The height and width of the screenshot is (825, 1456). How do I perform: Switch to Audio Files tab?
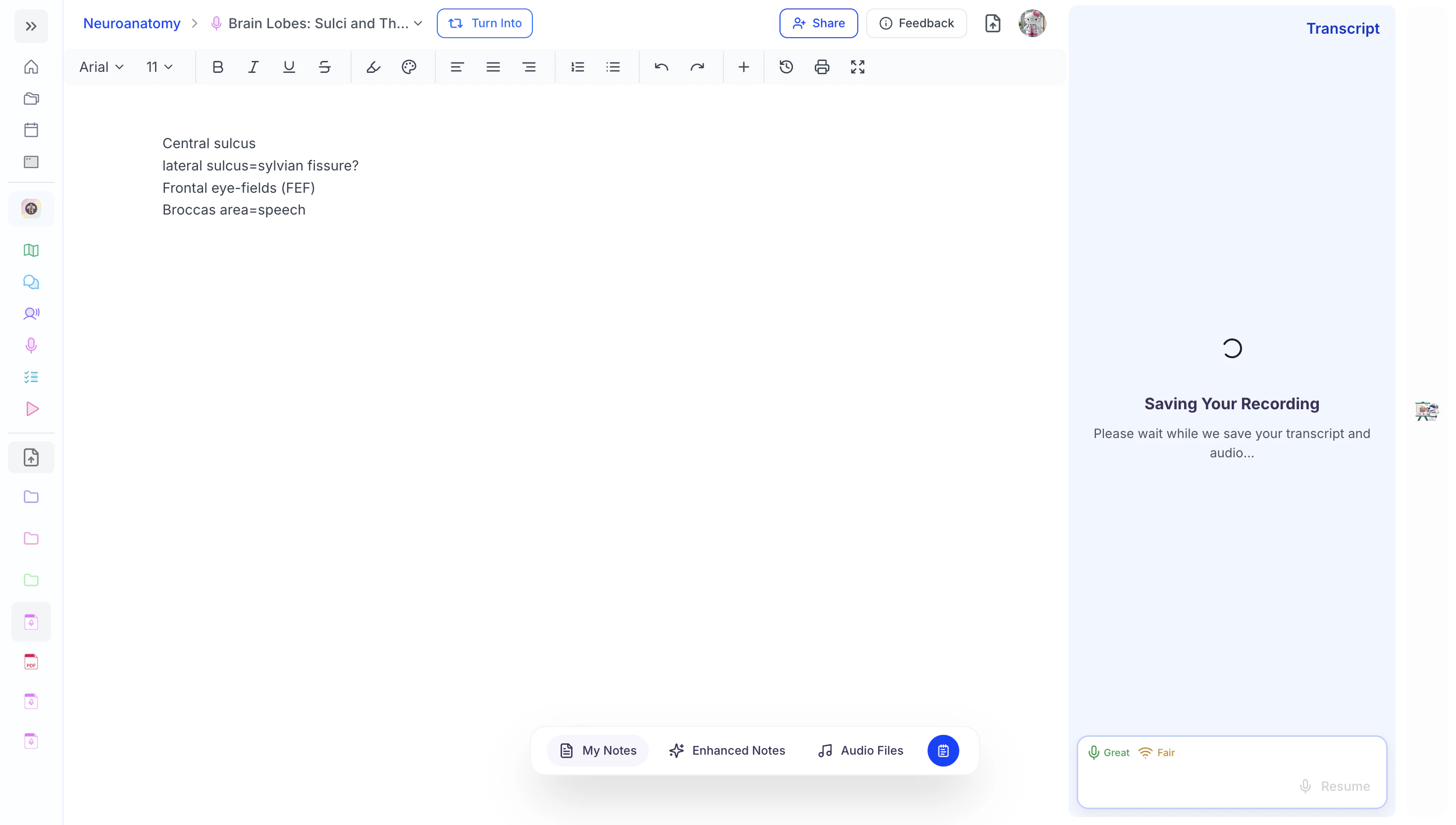click(860, 750)
